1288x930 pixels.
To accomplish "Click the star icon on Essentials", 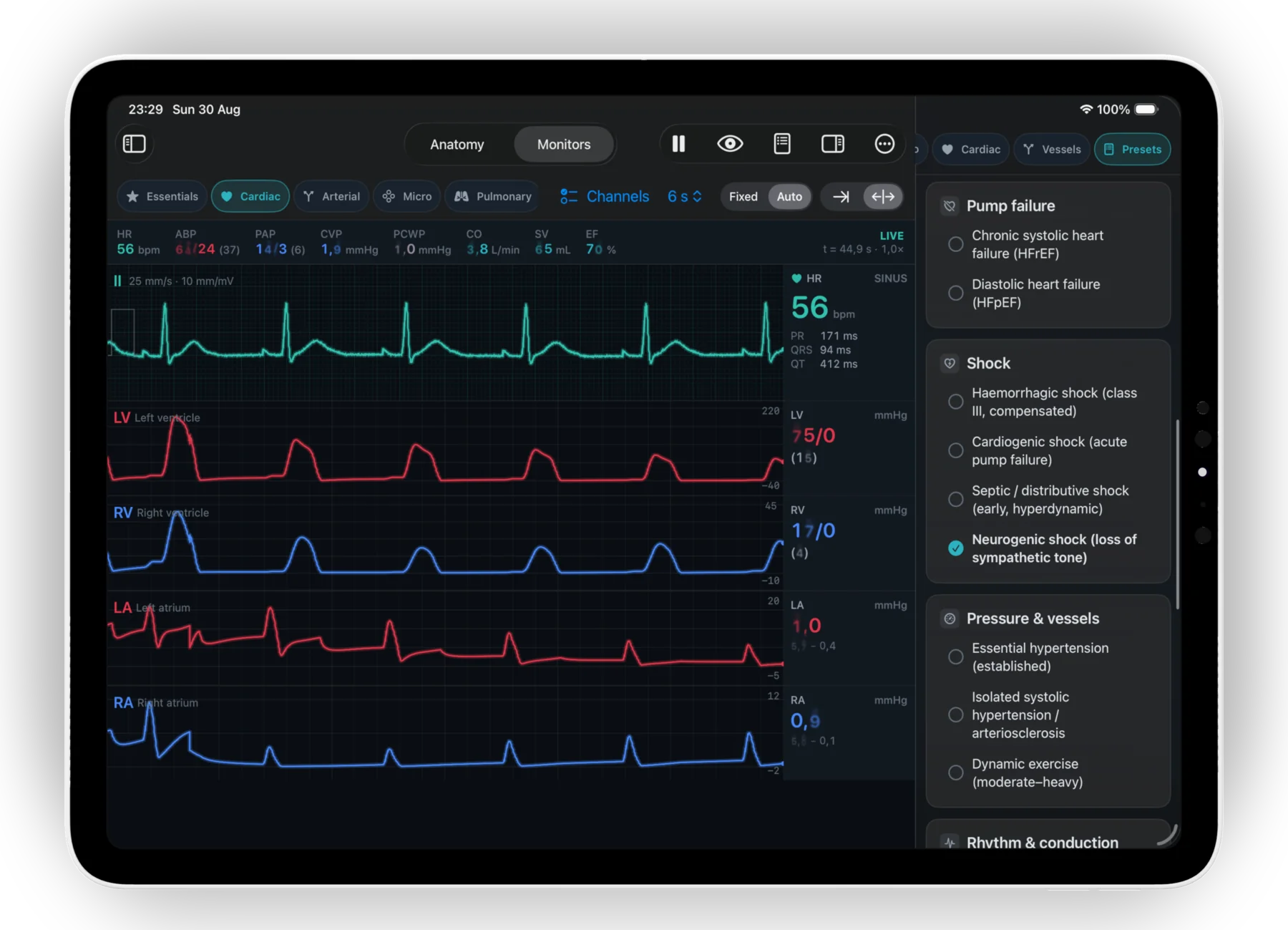I will click(x=132, y=196).
